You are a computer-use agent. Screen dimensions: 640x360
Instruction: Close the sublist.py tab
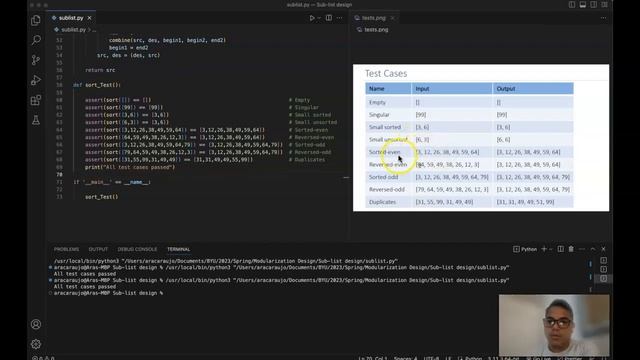[x=89, y=18]
